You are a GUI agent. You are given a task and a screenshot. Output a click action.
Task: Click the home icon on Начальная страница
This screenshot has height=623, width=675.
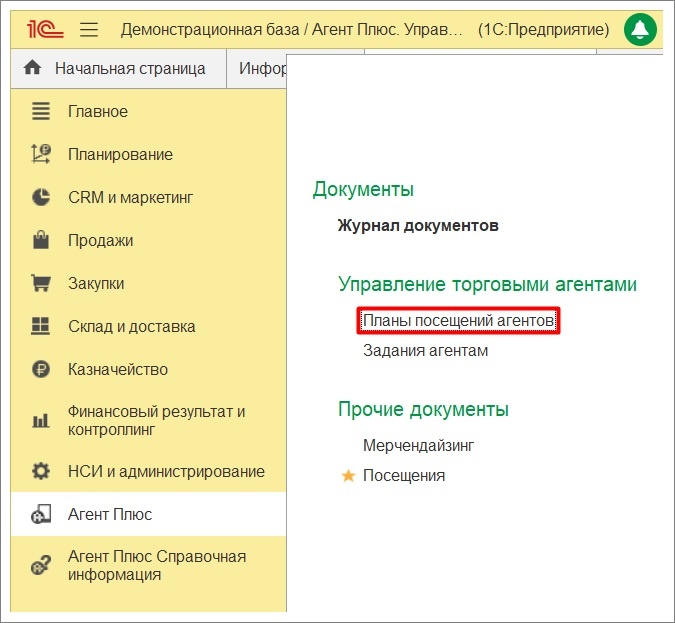[x=33, y=68]
